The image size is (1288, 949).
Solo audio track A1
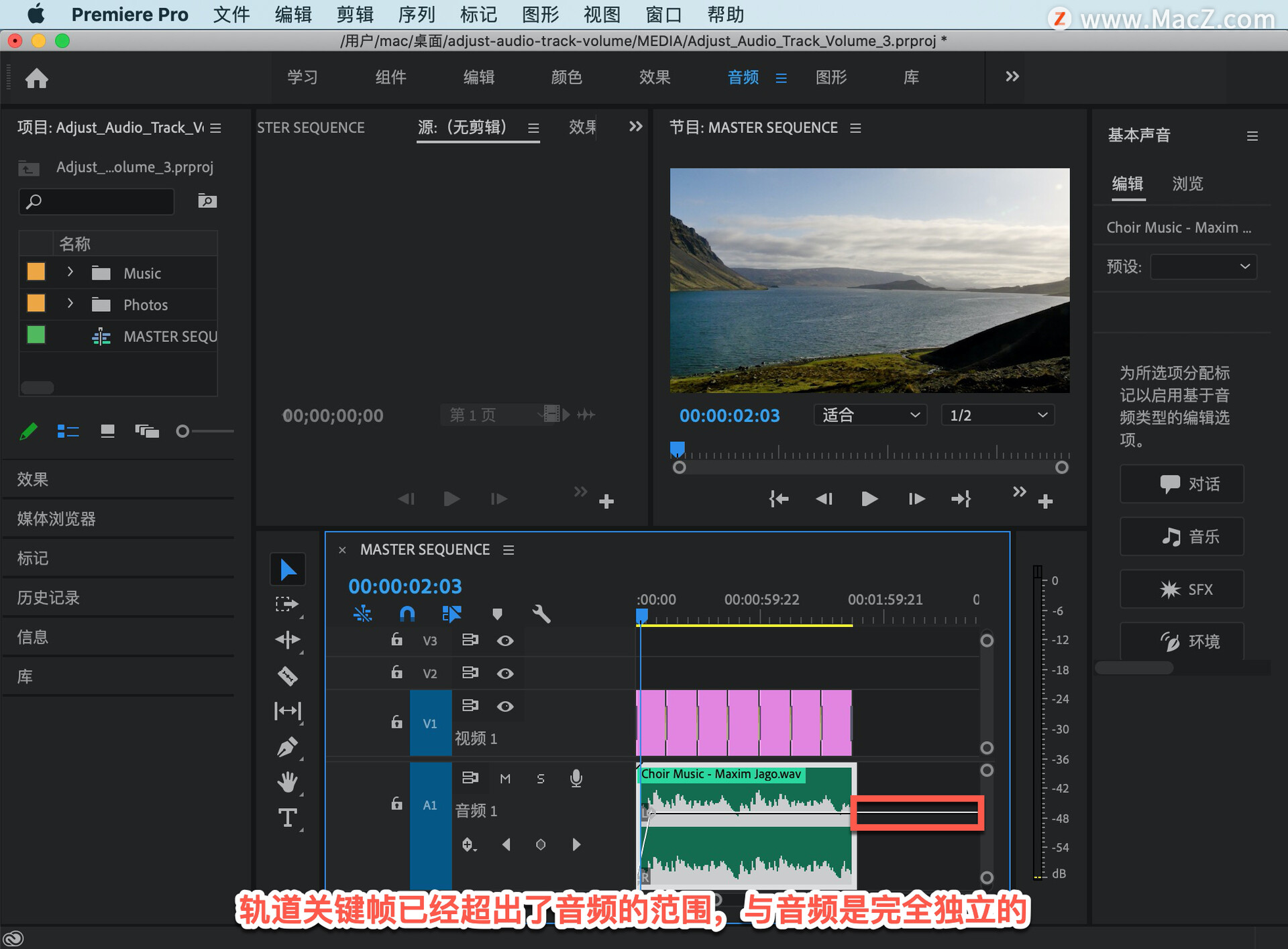(x=541, y=779)
